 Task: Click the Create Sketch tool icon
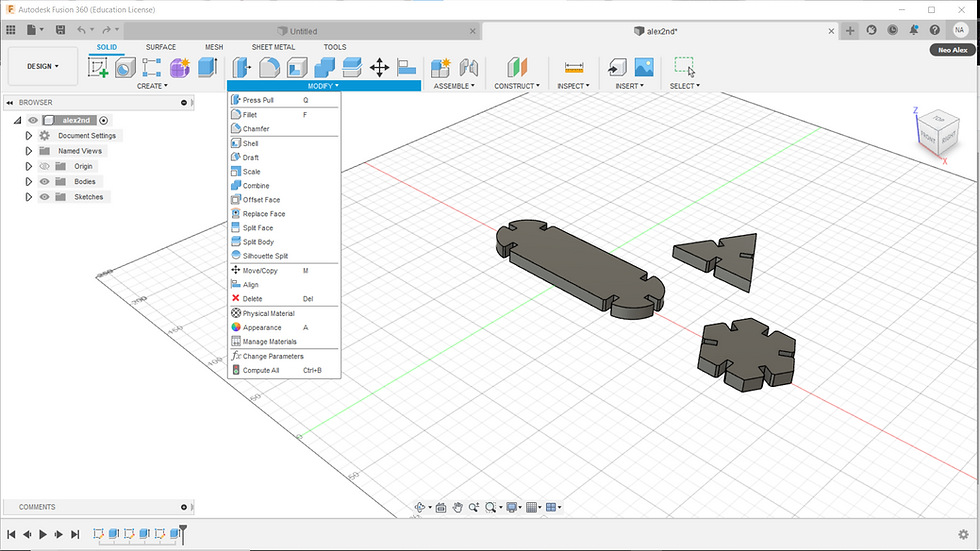click(98, 67)
